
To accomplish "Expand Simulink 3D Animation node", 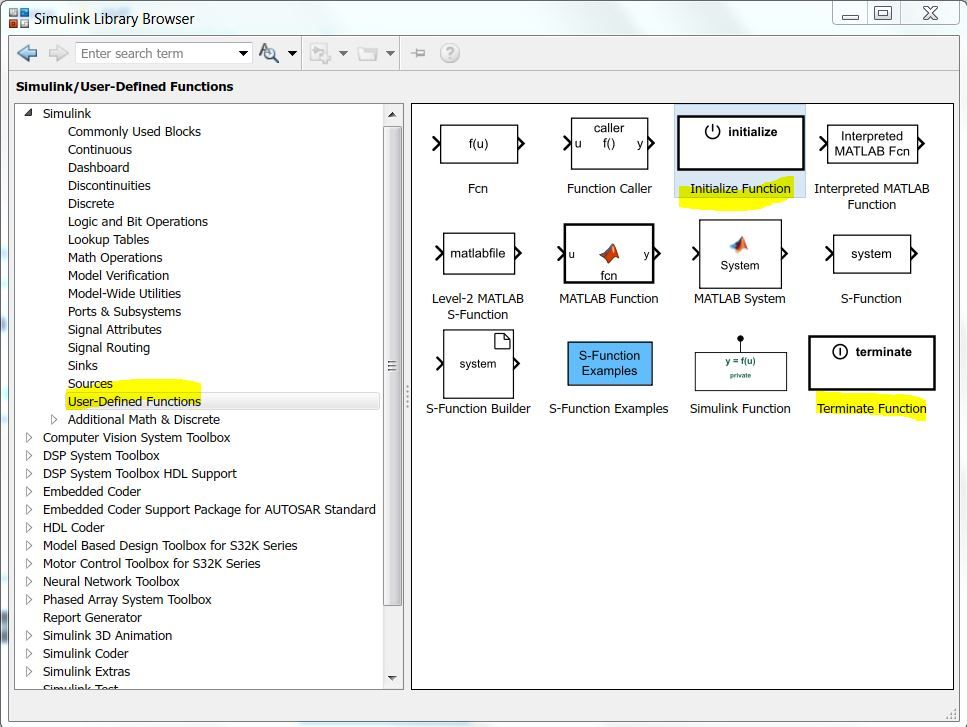I will tap(28, 635).
